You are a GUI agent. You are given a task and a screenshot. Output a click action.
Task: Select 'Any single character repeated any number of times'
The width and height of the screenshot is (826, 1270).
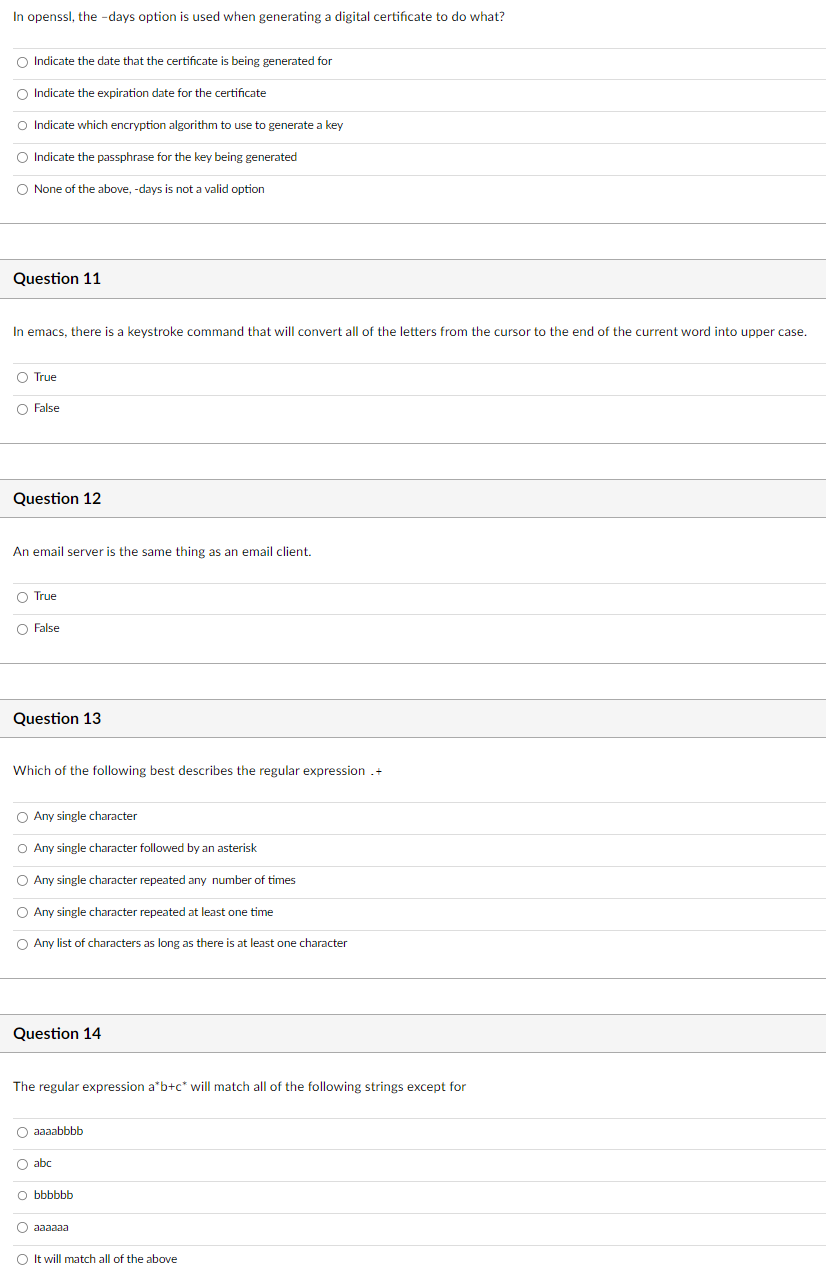(22, 880)
